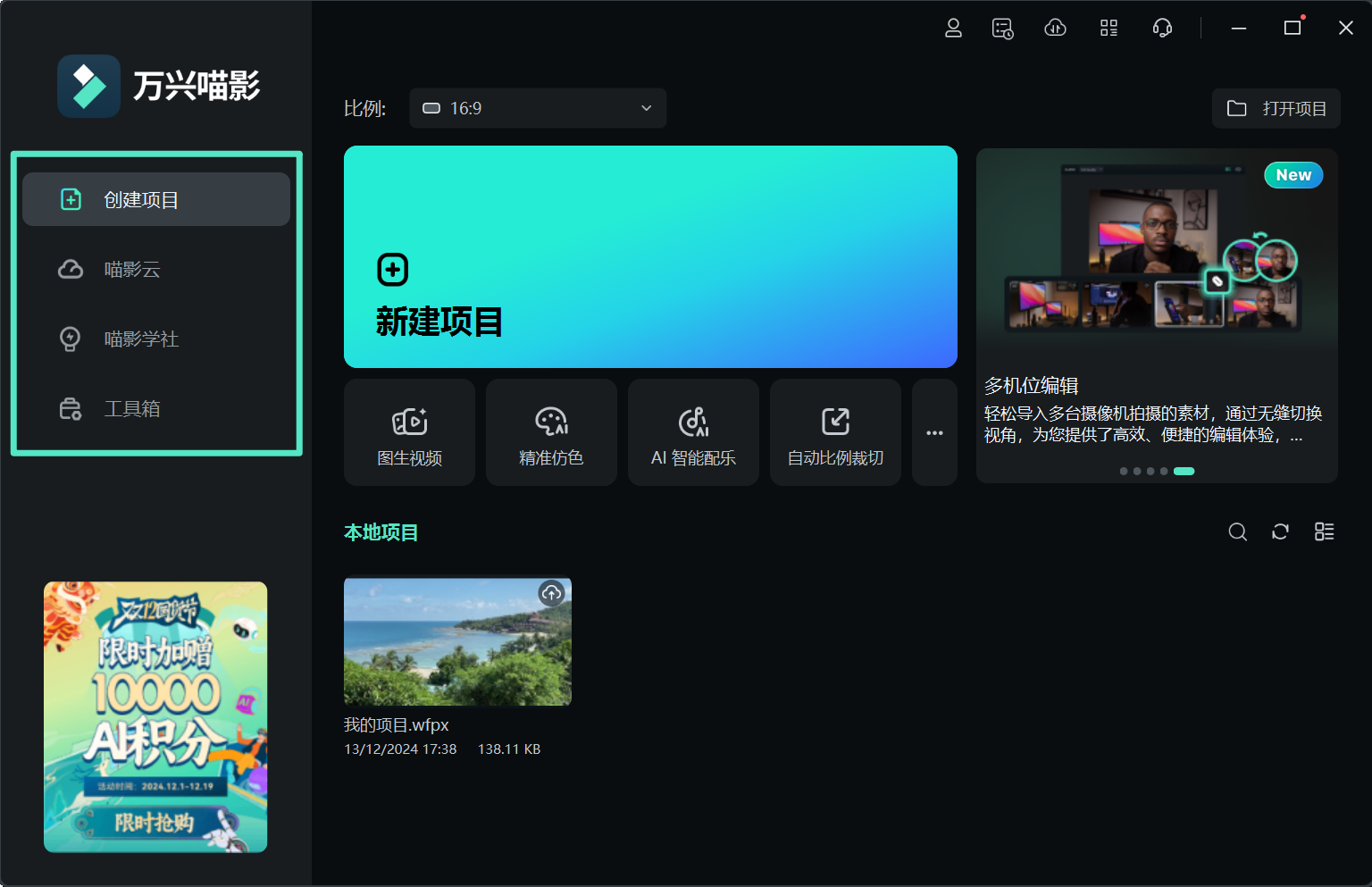The image size is (1372, 887).
Task: Upload 我的项目.wfpx to cloud via upload icon
Action: pyautogui.click(x=551, y=593)
